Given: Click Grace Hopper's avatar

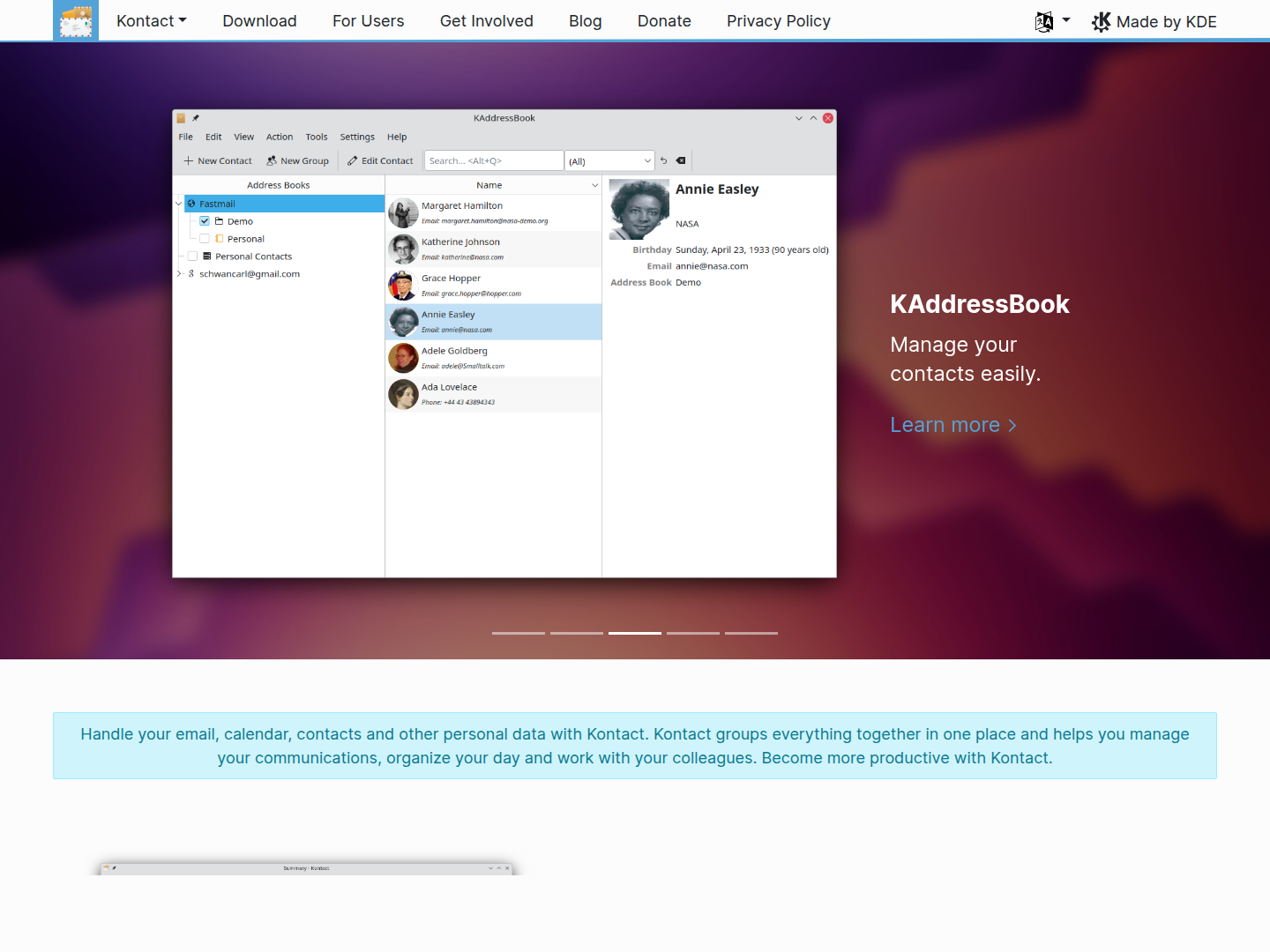Looking at the screenshot, I should [403, 286].
